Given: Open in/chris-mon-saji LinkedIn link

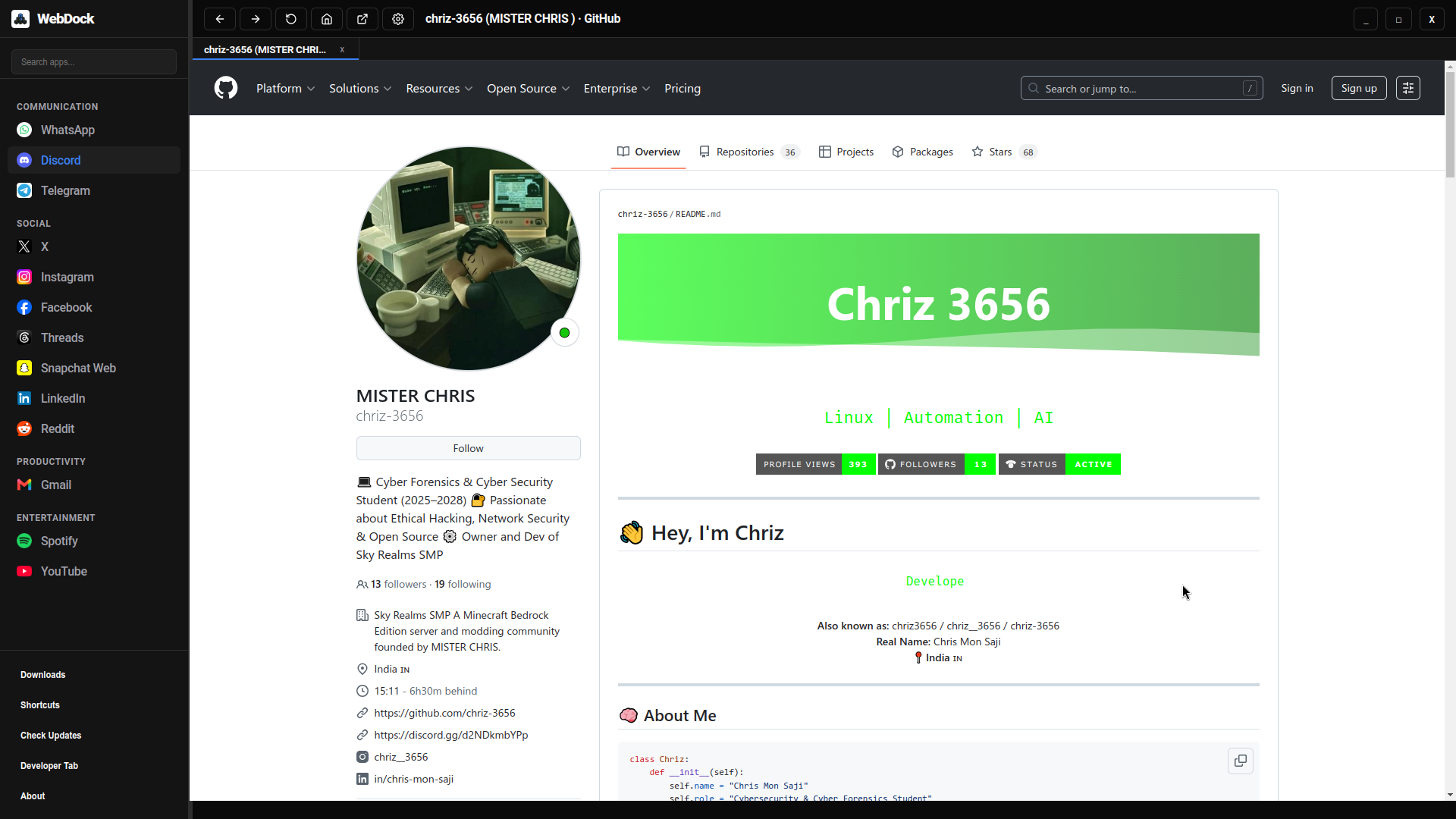Looking at the screenshot, I should tap(413, 779).
